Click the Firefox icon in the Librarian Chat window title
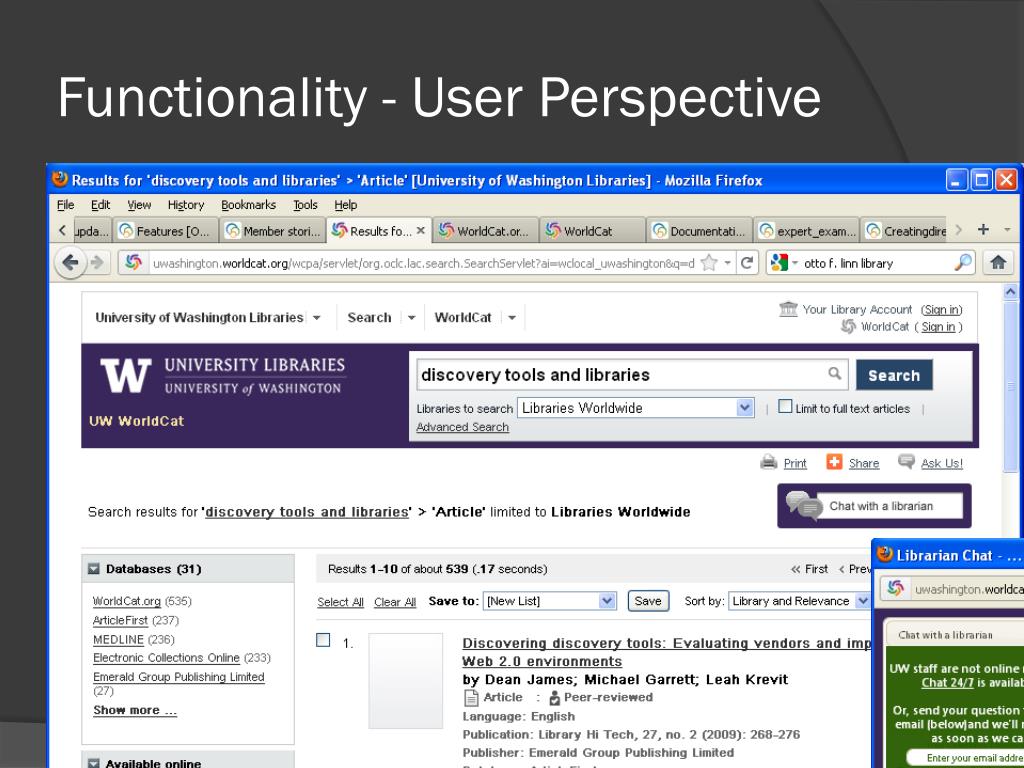The width and height of the screenshot is (1024, 768). tap(885, 554)
